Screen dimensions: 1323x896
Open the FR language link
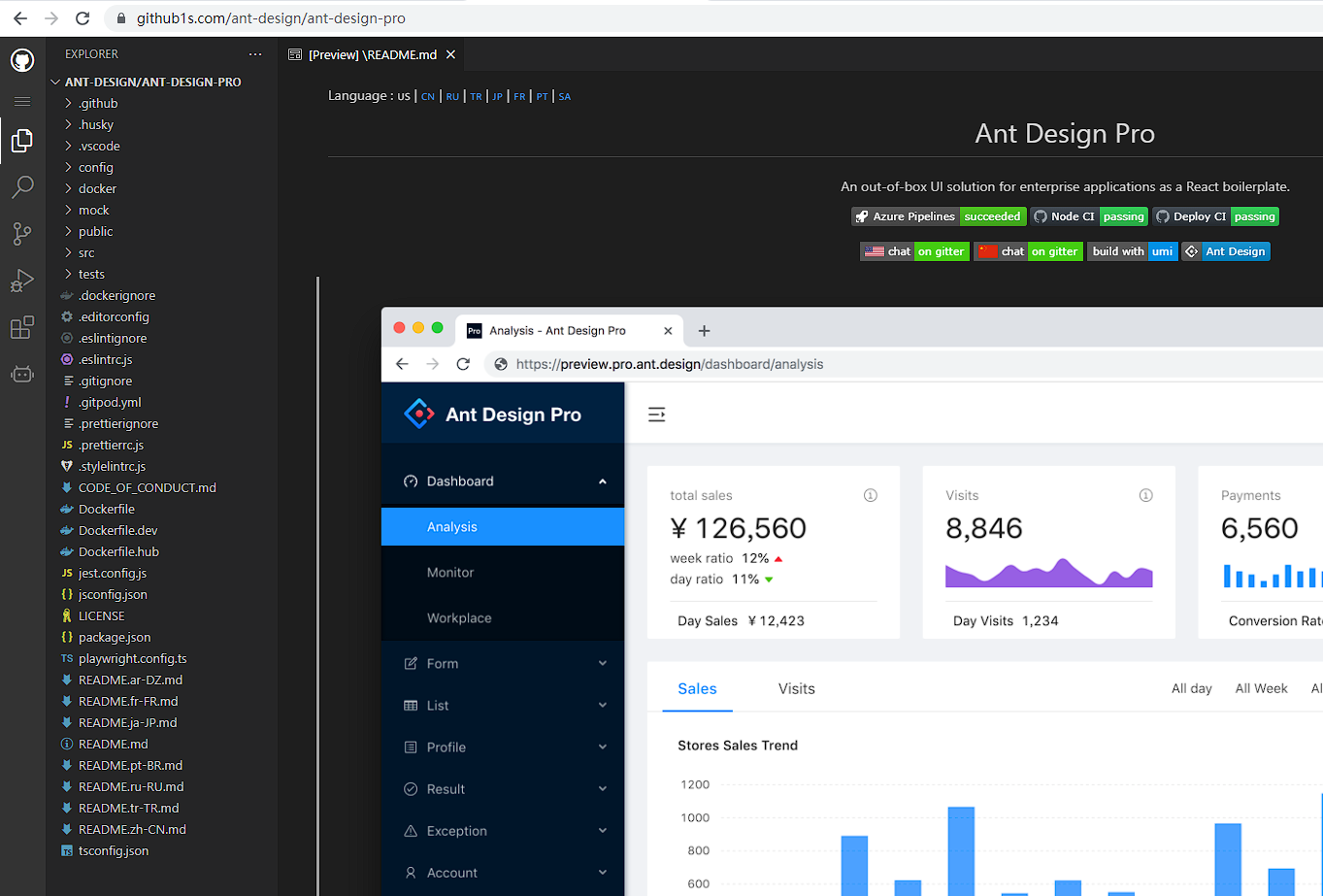coord(519,97)
